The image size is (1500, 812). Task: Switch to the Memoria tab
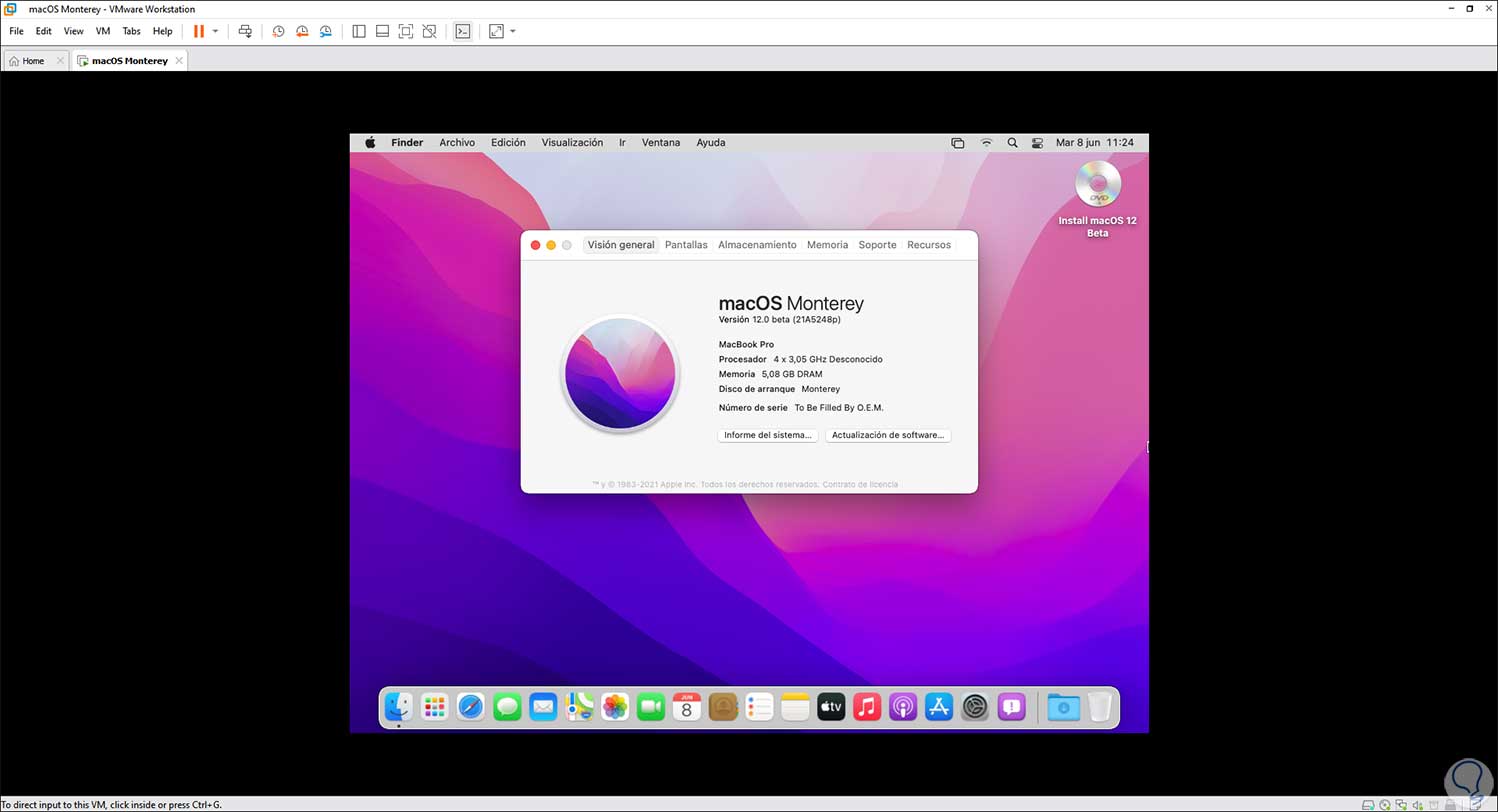[827, 245]
